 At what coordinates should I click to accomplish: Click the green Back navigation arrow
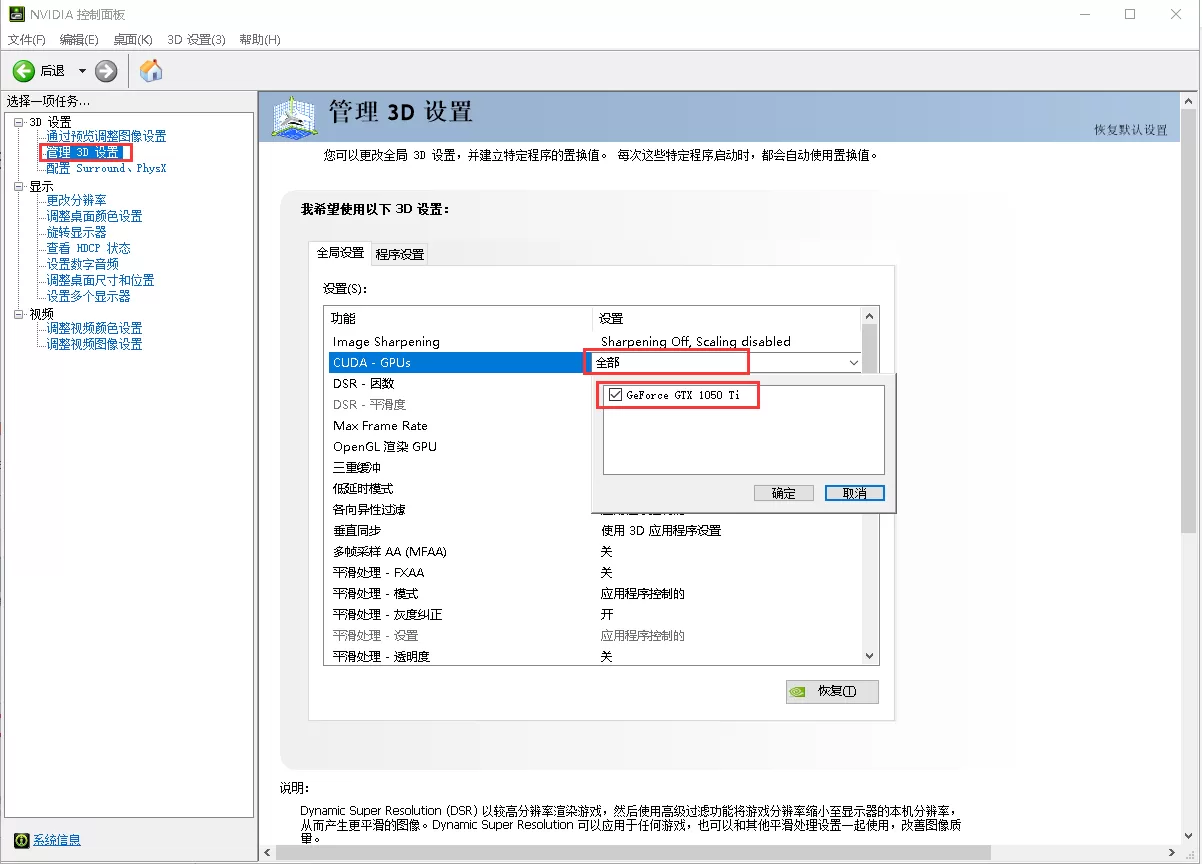(x=24, y=70)
